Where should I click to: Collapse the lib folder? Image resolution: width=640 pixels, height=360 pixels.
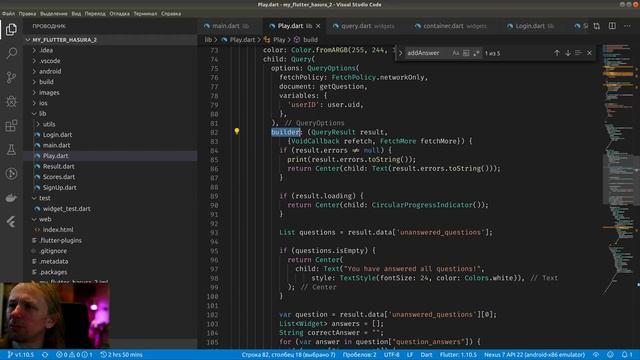(110, 113)
